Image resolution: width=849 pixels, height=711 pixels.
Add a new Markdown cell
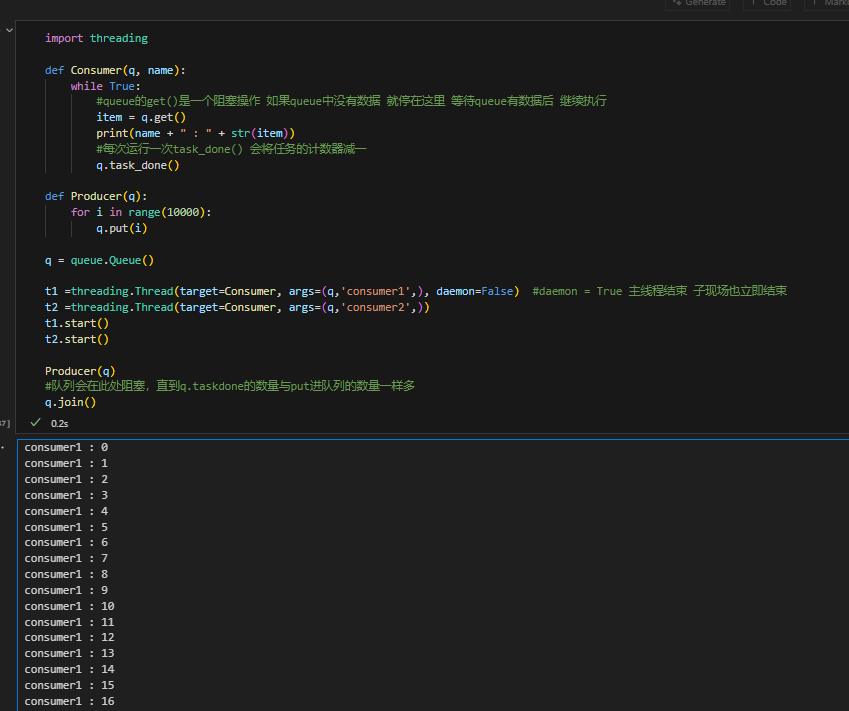point(830,3)
